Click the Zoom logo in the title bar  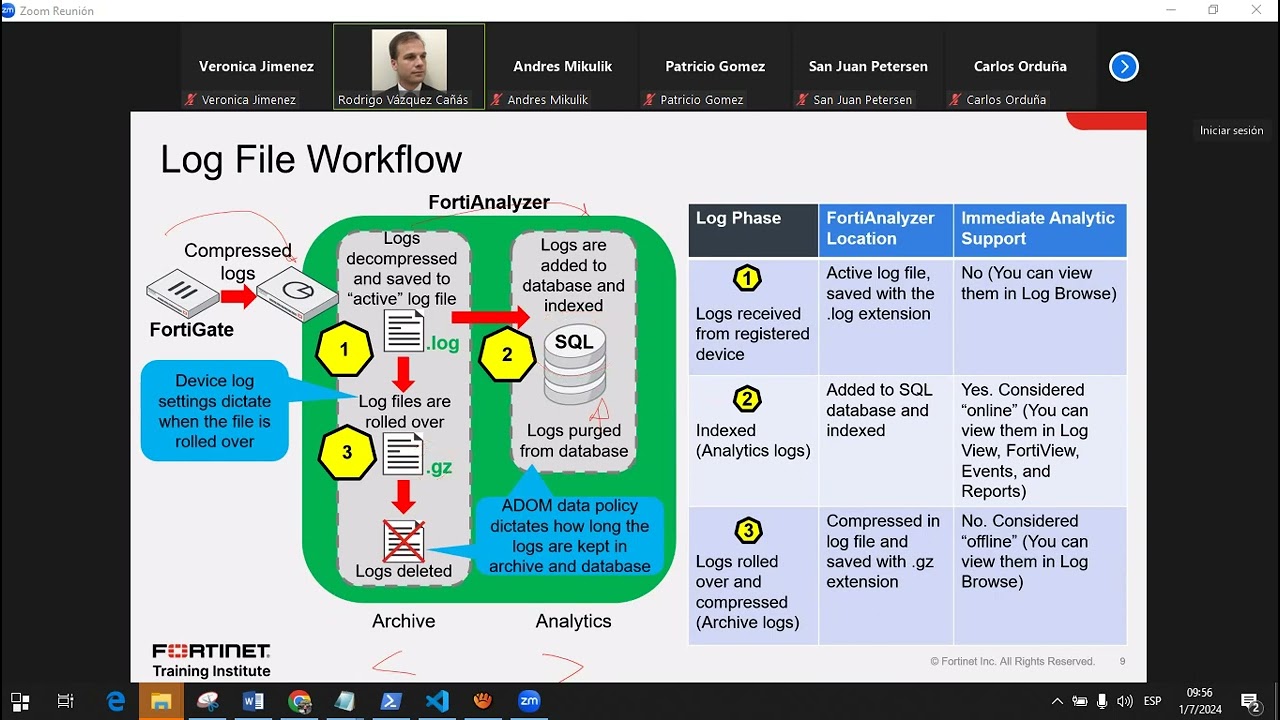click(9, 10)
